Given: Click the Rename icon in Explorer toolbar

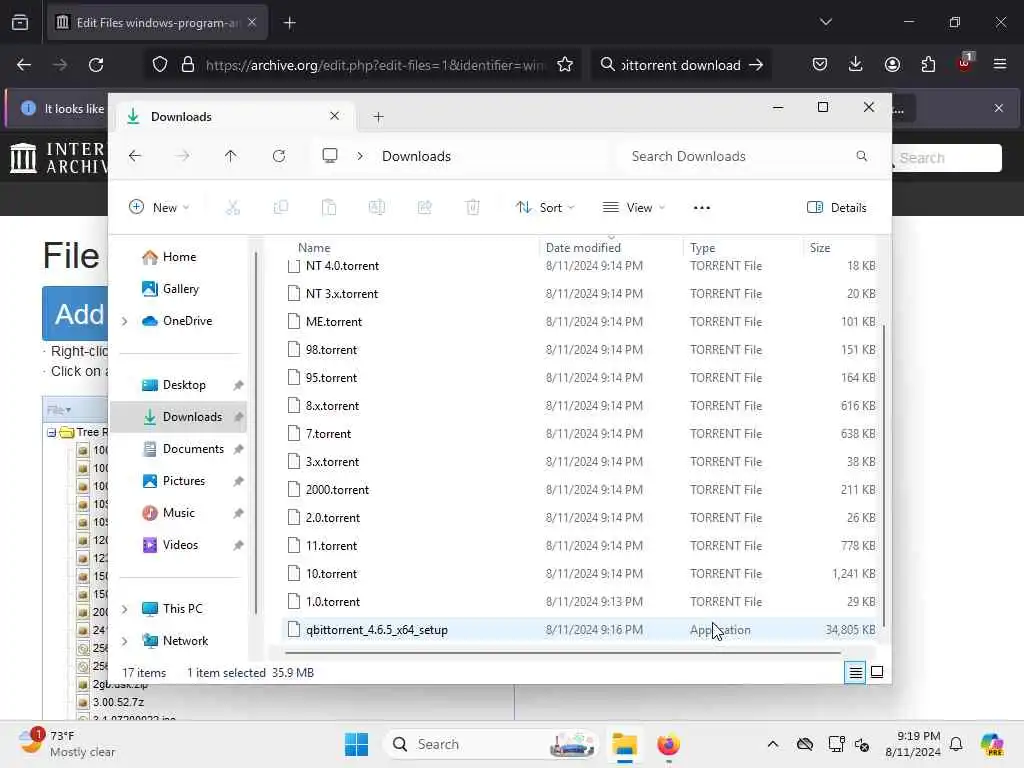Looking at the screenshot, I should [377, 208].
